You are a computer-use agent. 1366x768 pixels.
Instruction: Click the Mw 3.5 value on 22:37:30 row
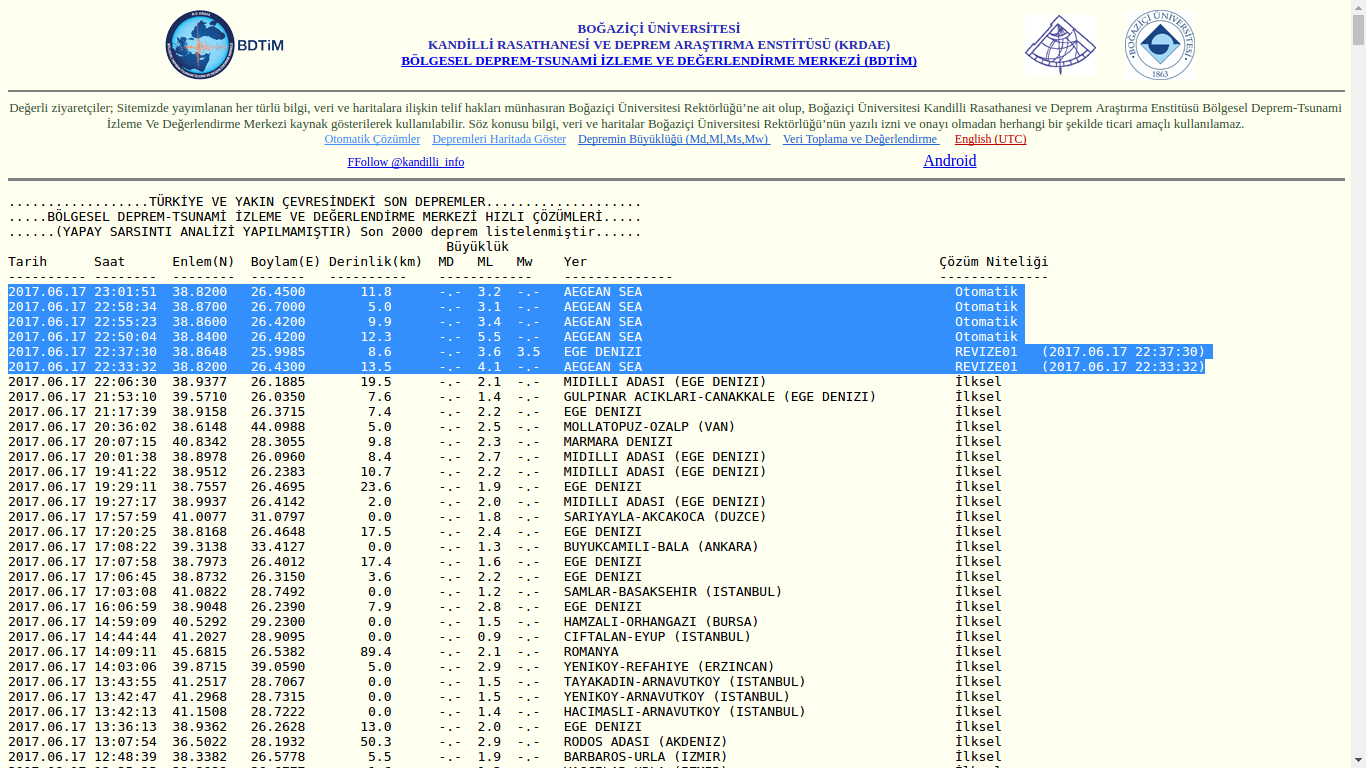pos(528,352)
